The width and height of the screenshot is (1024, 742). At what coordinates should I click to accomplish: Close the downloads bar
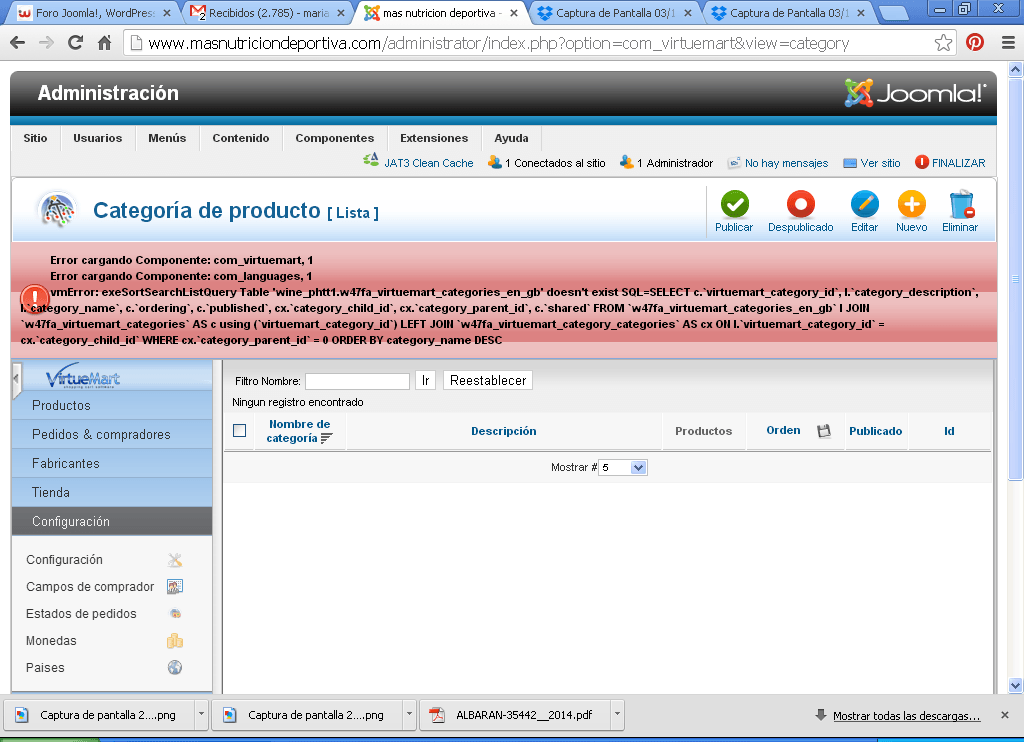(x=1005, y=715)
